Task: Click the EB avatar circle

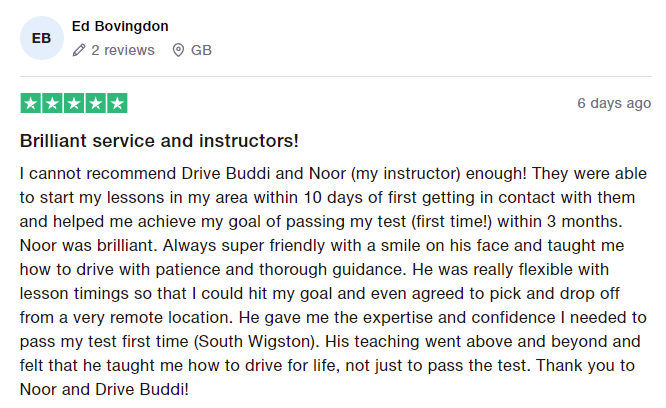Action: pos(42,38)
